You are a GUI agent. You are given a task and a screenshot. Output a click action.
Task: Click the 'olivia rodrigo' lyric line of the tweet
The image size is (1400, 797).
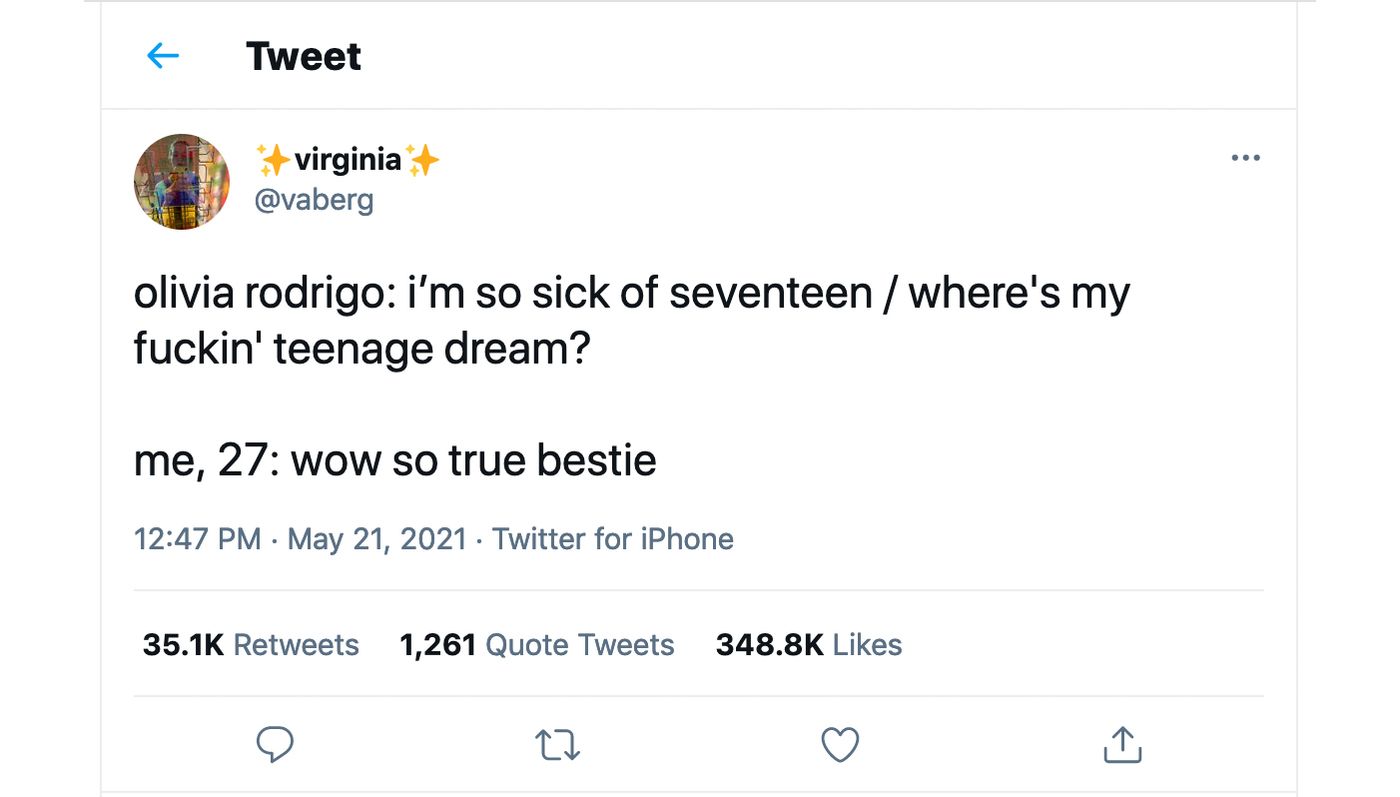point(631,295)
